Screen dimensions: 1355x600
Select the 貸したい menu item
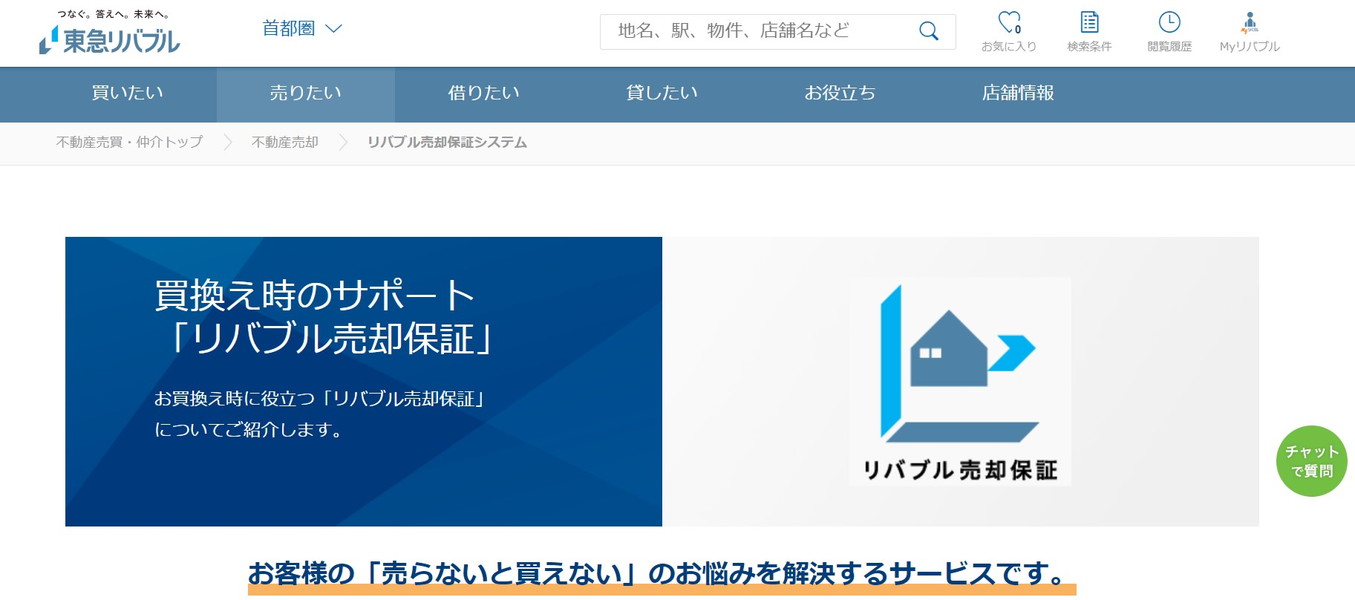click(661, 94)
